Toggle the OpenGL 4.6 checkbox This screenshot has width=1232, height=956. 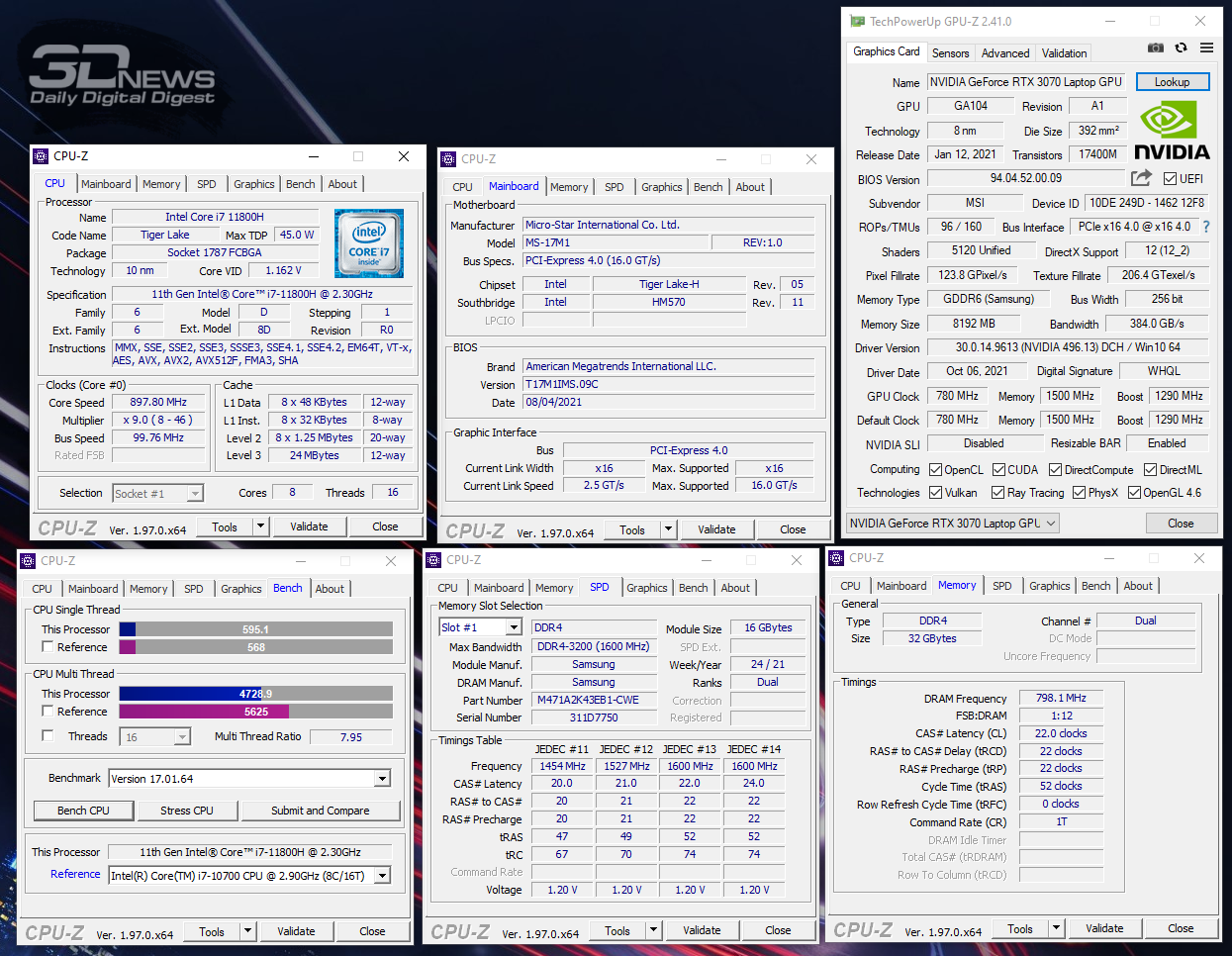click(x=1134, y=493)
